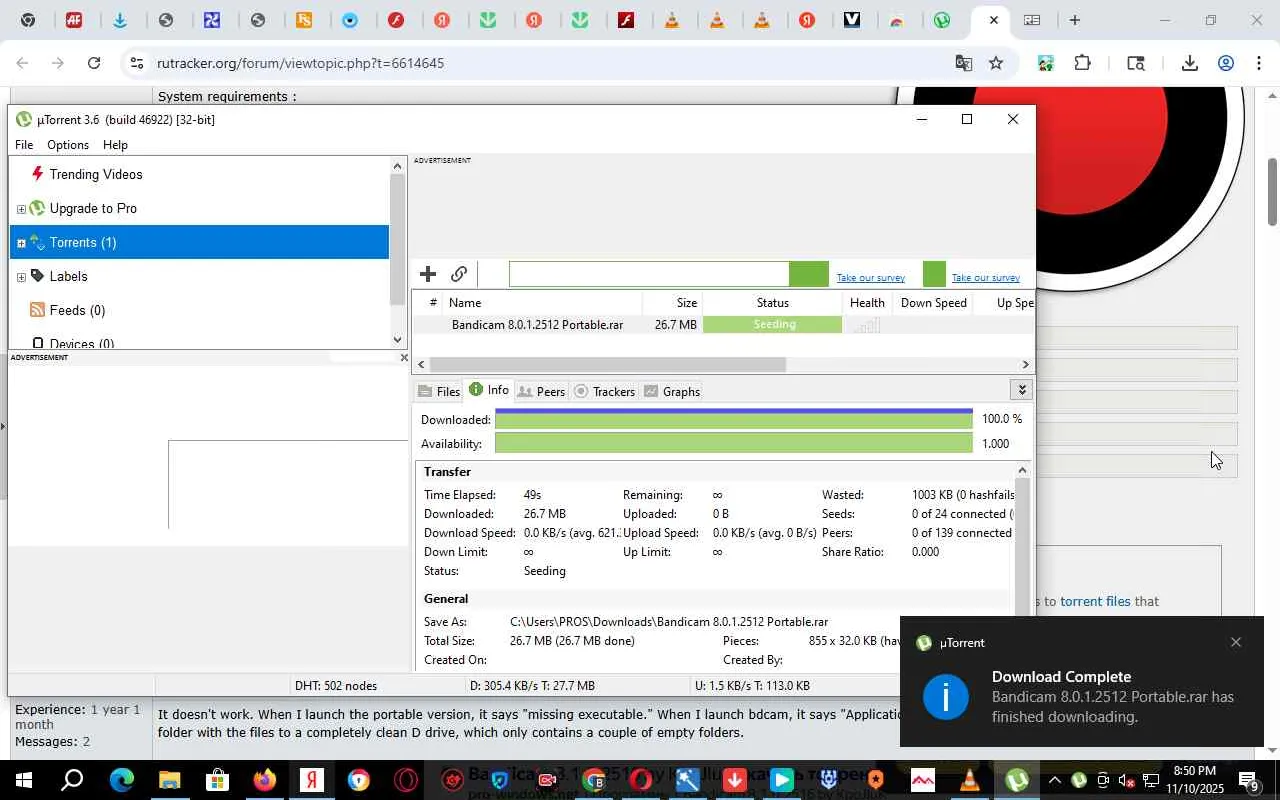1280x800 pixels.
Task: Select Trending Videos in the sidebar
Action: [x=96, y=174]
